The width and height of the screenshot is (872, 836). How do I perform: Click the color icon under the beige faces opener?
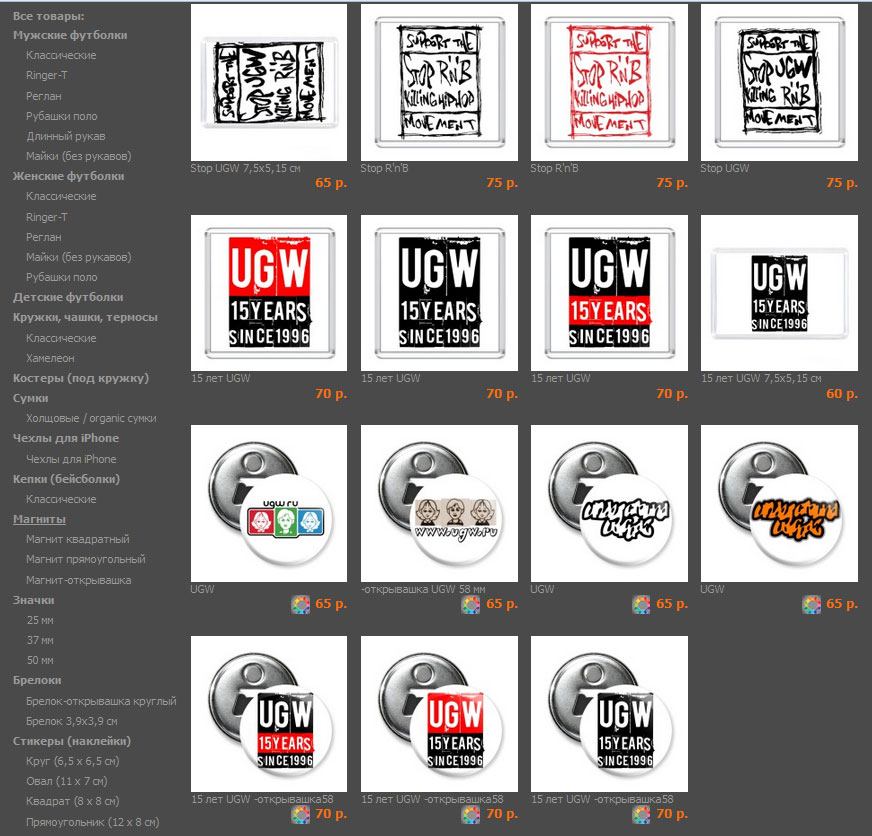tap(471, 605)
